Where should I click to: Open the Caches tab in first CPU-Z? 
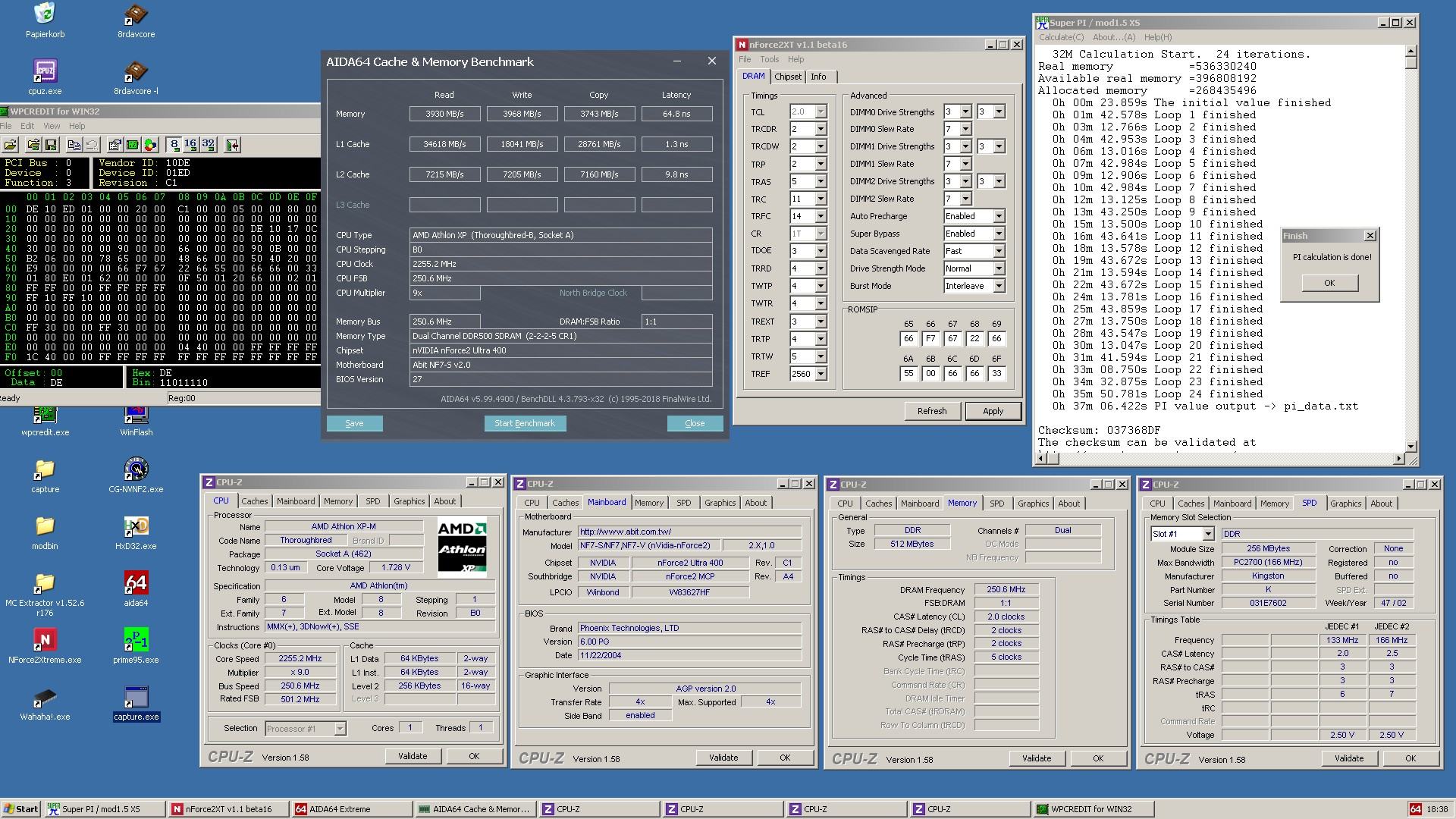[254, 501]
